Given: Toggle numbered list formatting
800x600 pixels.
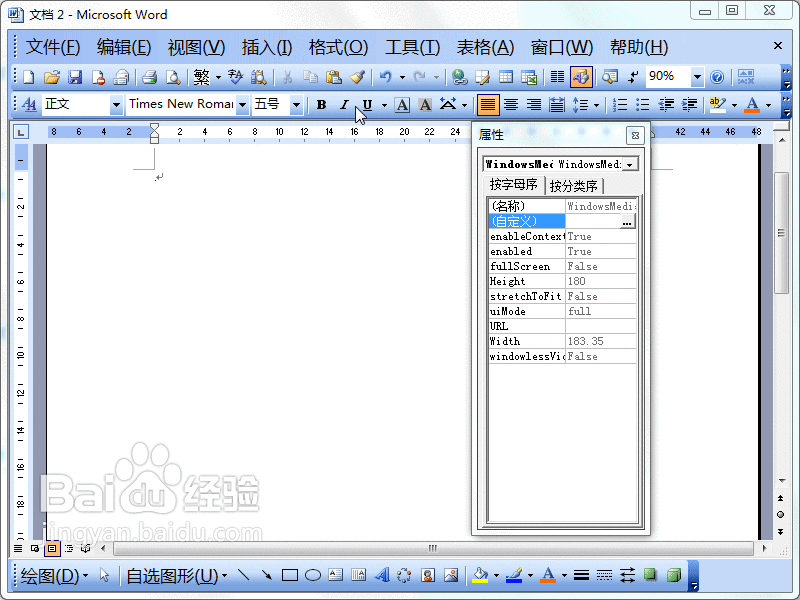Looking at the screenshot, I should [620, 105].
